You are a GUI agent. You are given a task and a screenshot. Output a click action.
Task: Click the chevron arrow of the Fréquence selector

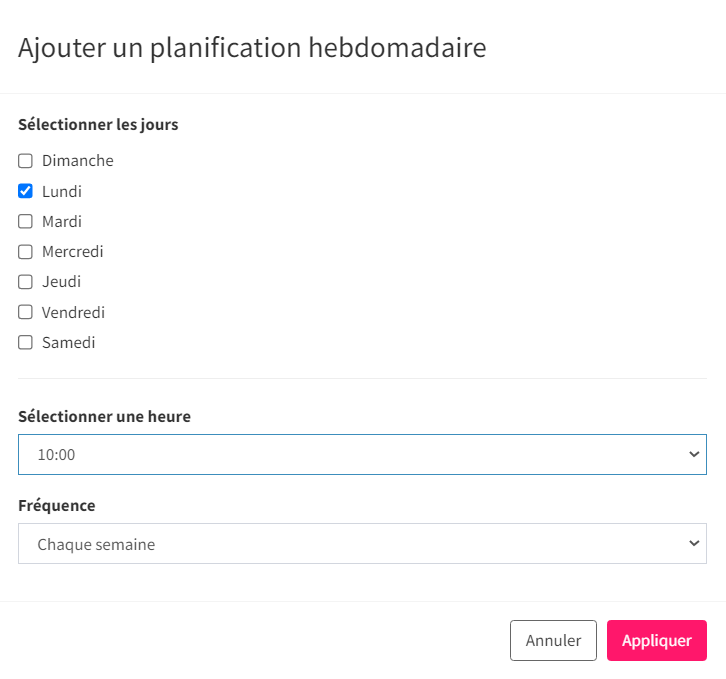[x=694, y=543]
